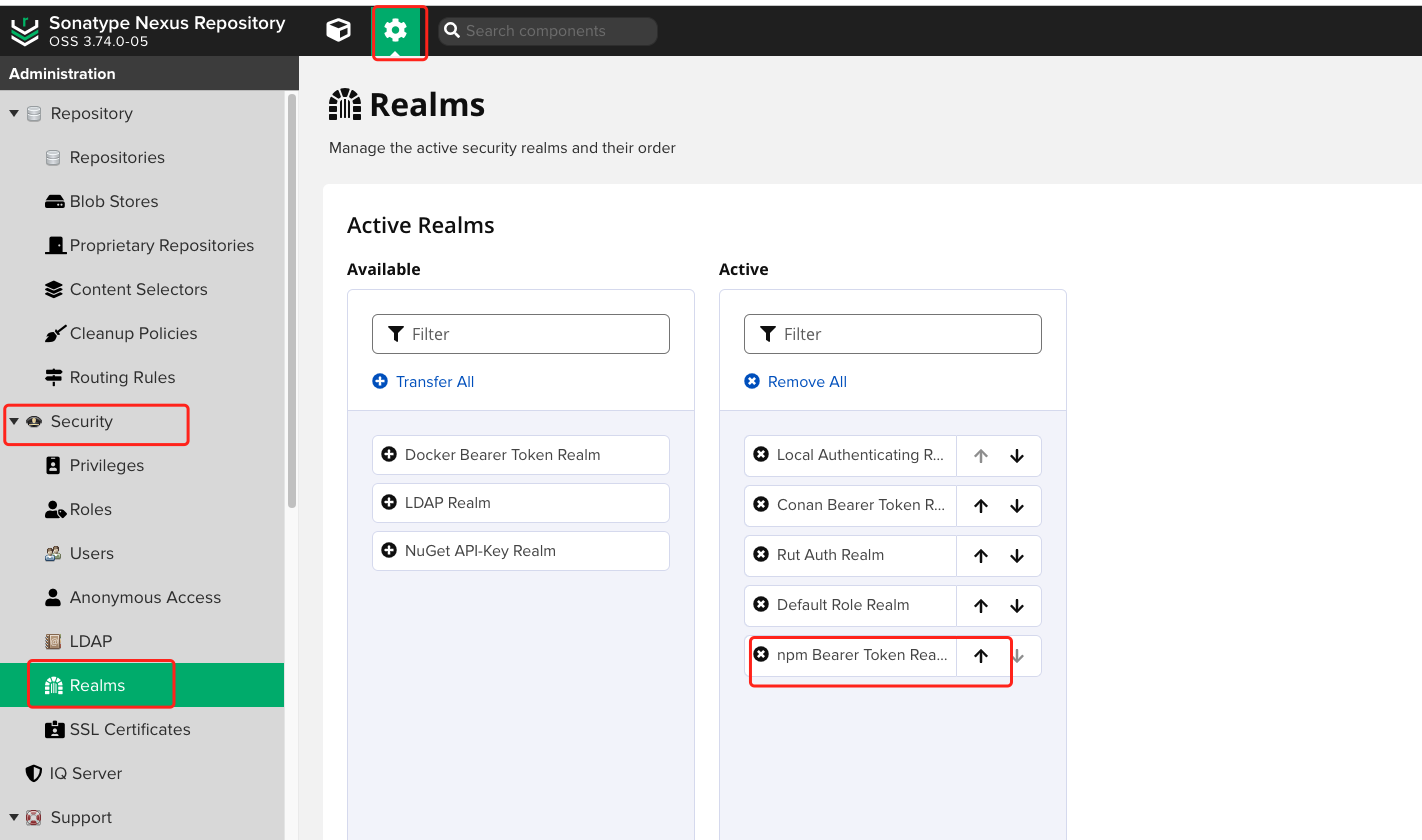Open Anonymous Access settings
The image size is (1422, 840).
[145, 598]
